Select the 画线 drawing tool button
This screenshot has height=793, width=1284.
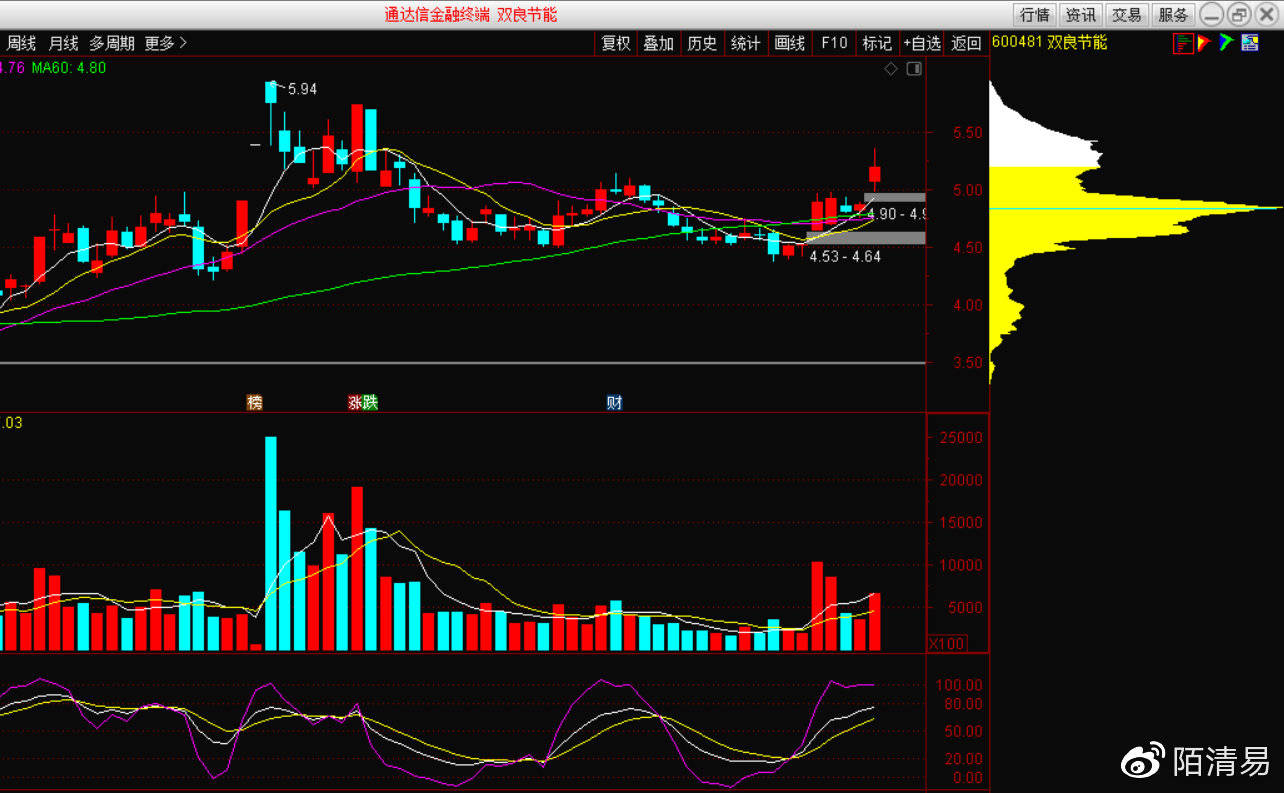coord(790,43)
